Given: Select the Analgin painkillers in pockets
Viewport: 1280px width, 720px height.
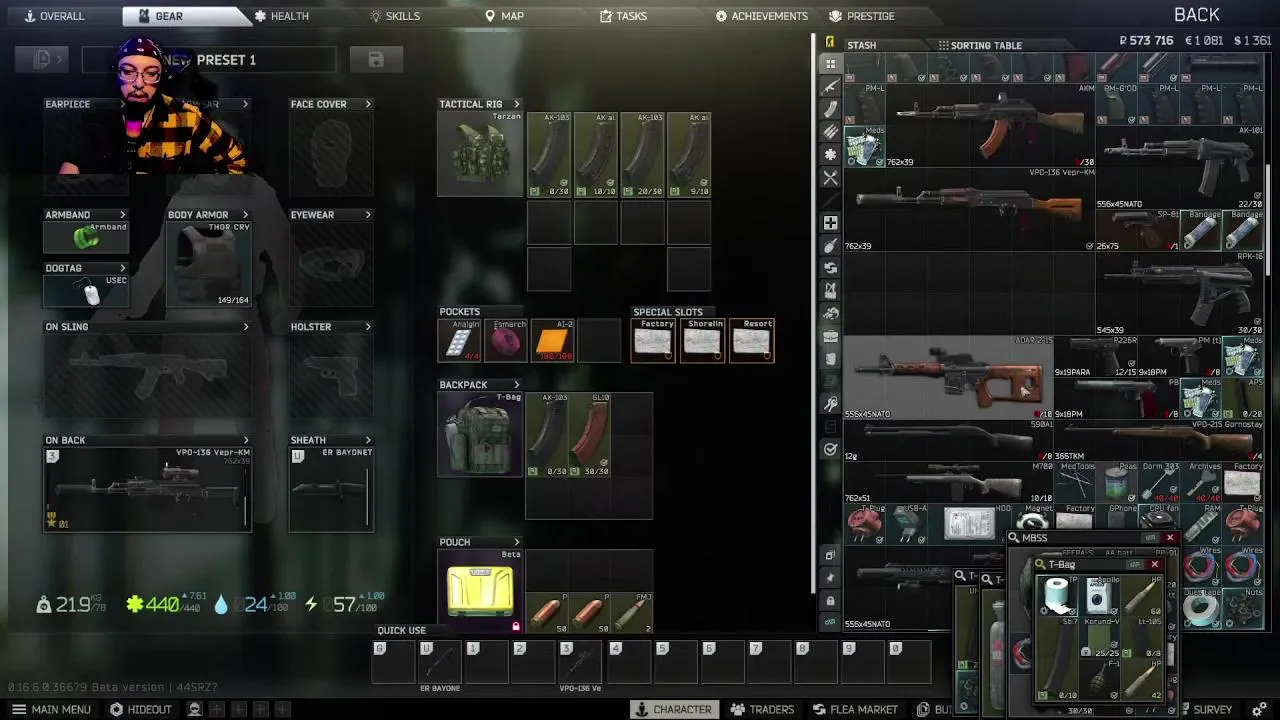Looking at the screenshot, I should (459, 341).
